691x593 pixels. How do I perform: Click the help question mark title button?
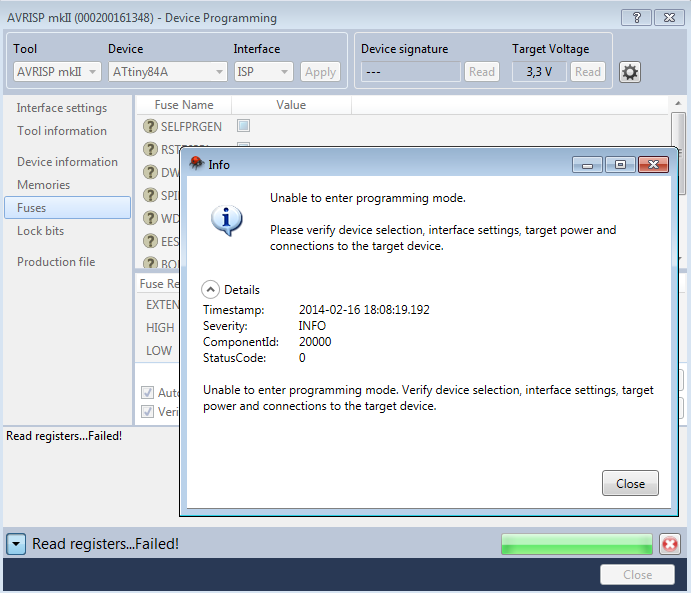pyautogui.click(x=636, y=18)
